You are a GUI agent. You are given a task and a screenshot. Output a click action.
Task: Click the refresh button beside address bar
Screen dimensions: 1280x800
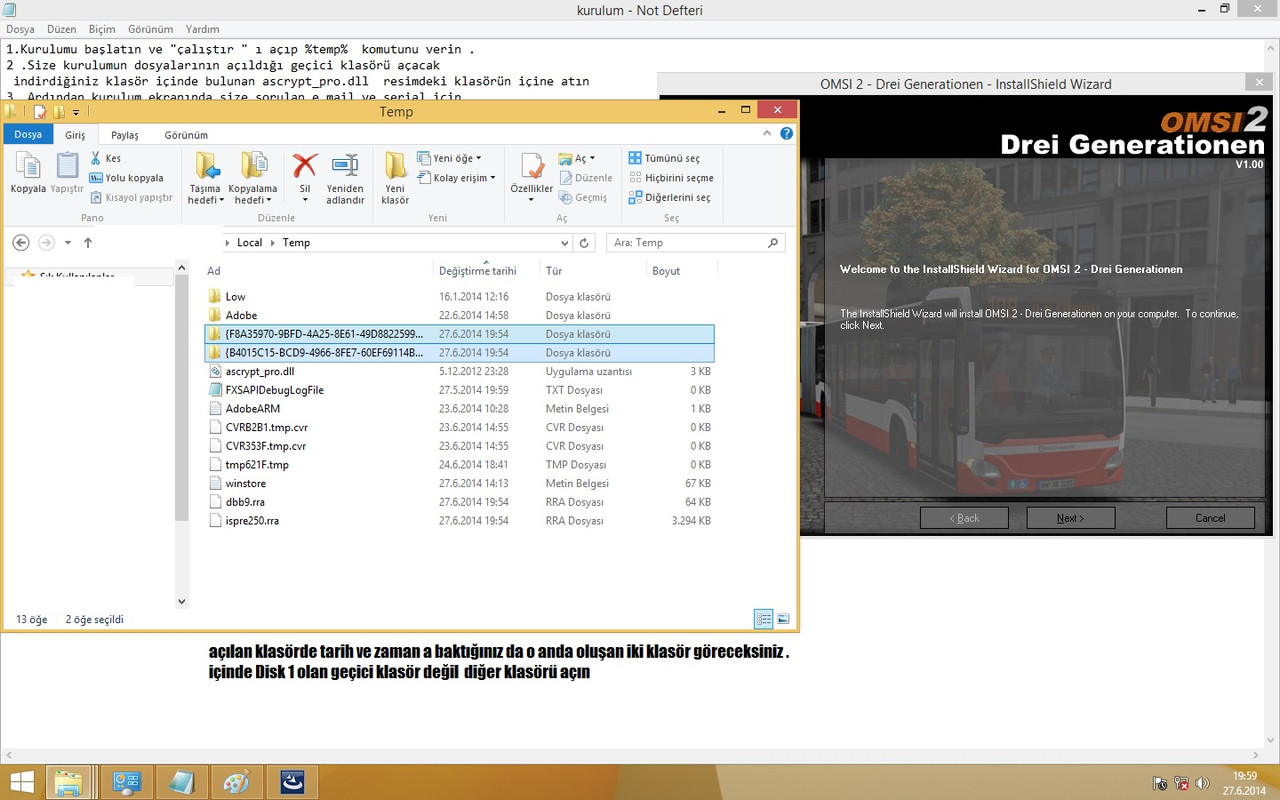point(585,243)
